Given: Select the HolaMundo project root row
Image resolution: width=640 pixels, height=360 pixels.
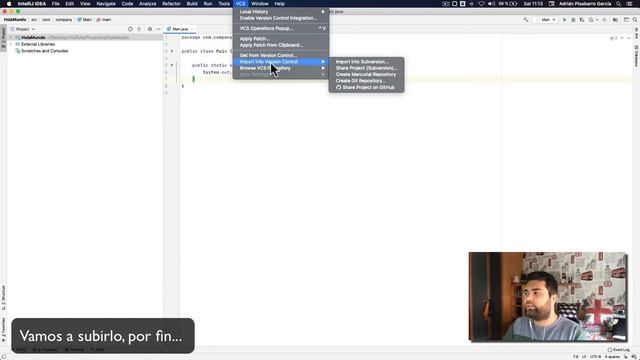Looking at the screenshot, I should pyautogui.click(x=85, y=37).
